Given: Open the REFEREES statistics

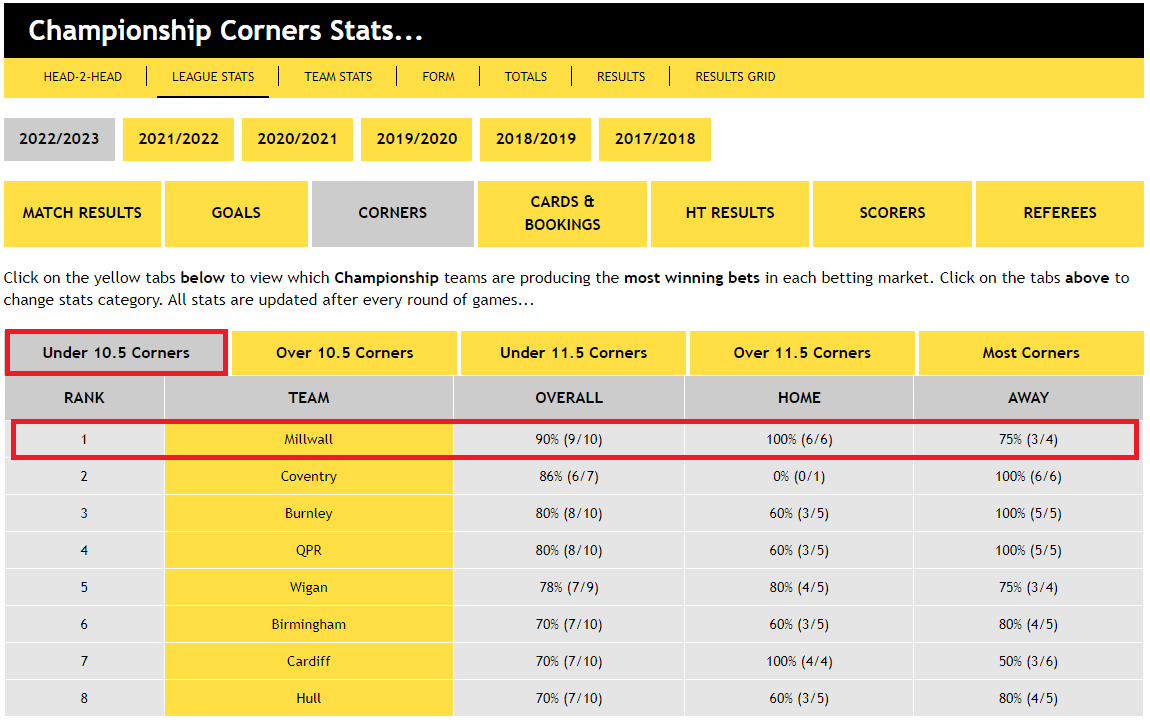Looking at the screenshot, I should point(1059,213).
